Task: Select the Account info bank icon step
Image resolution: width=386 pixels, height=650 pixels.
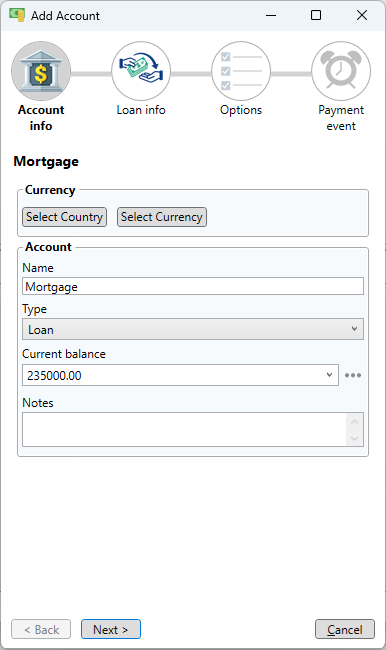Action: (x=41, y=71)
